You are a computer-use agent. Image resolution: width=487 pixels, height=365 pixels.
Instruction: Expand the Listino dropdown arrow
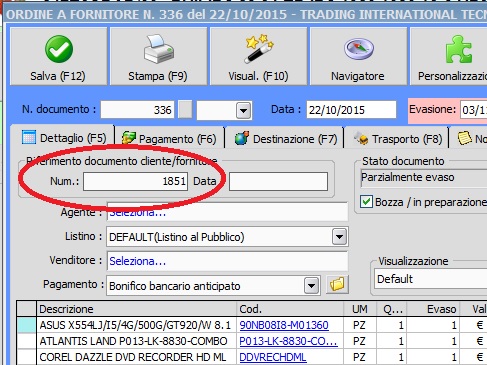click(339, 237)
